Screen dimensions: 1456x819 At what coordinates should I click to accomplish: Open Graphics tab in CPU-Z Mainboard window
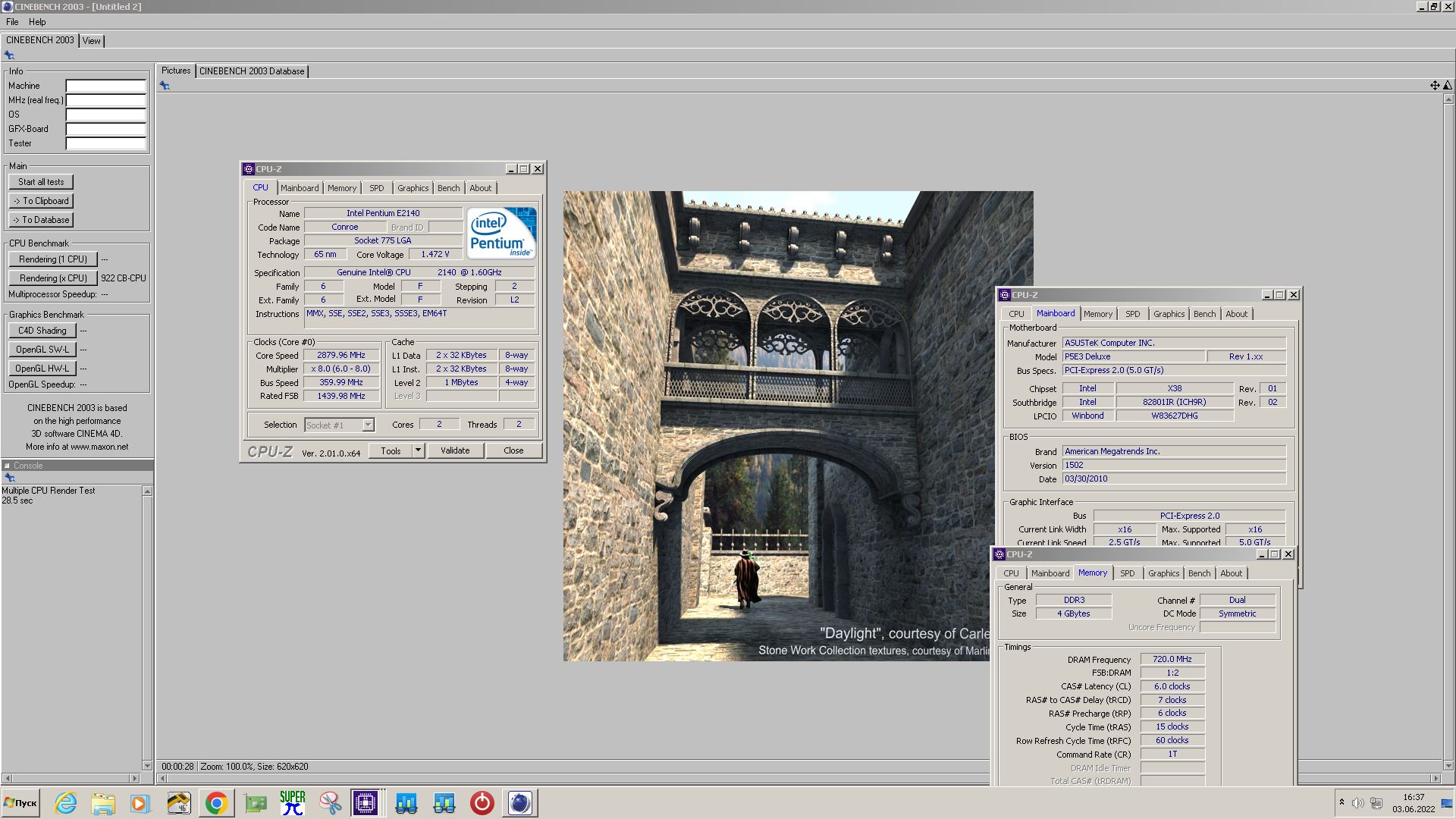1169,314
